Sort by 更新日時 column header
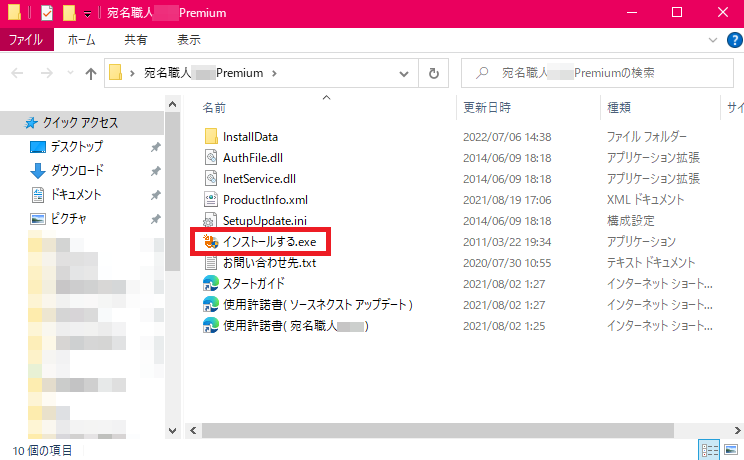744x460 pixels. pos(487,108)
